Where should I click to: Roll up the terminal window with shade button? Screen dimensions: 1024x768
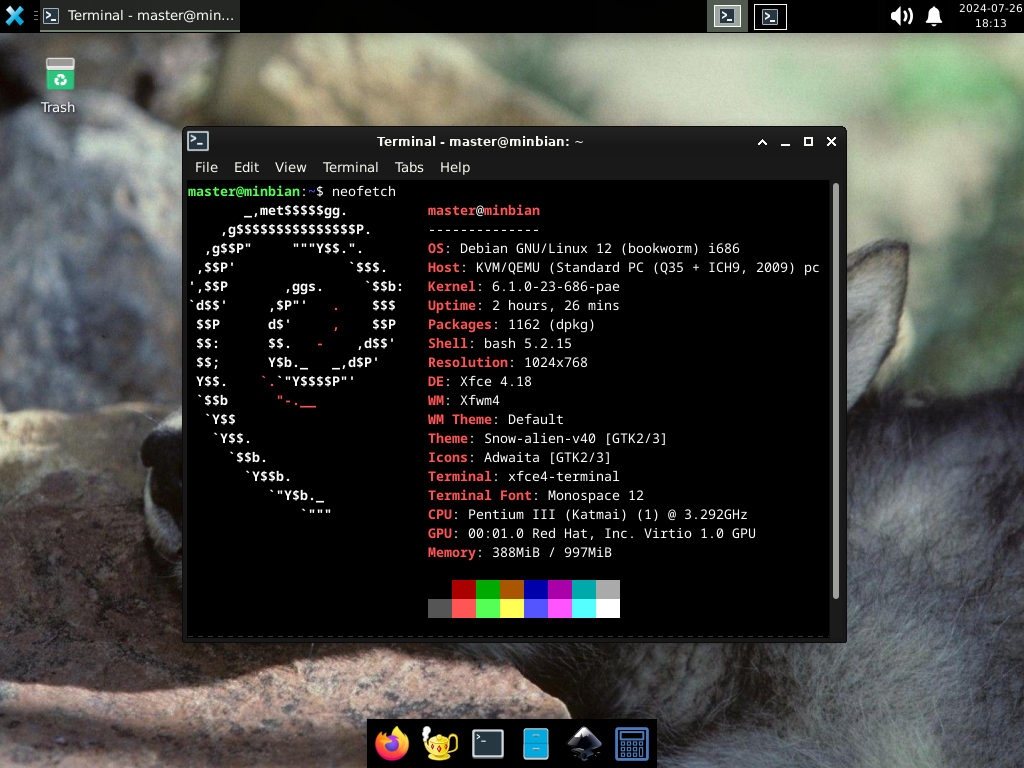point(762,142)
